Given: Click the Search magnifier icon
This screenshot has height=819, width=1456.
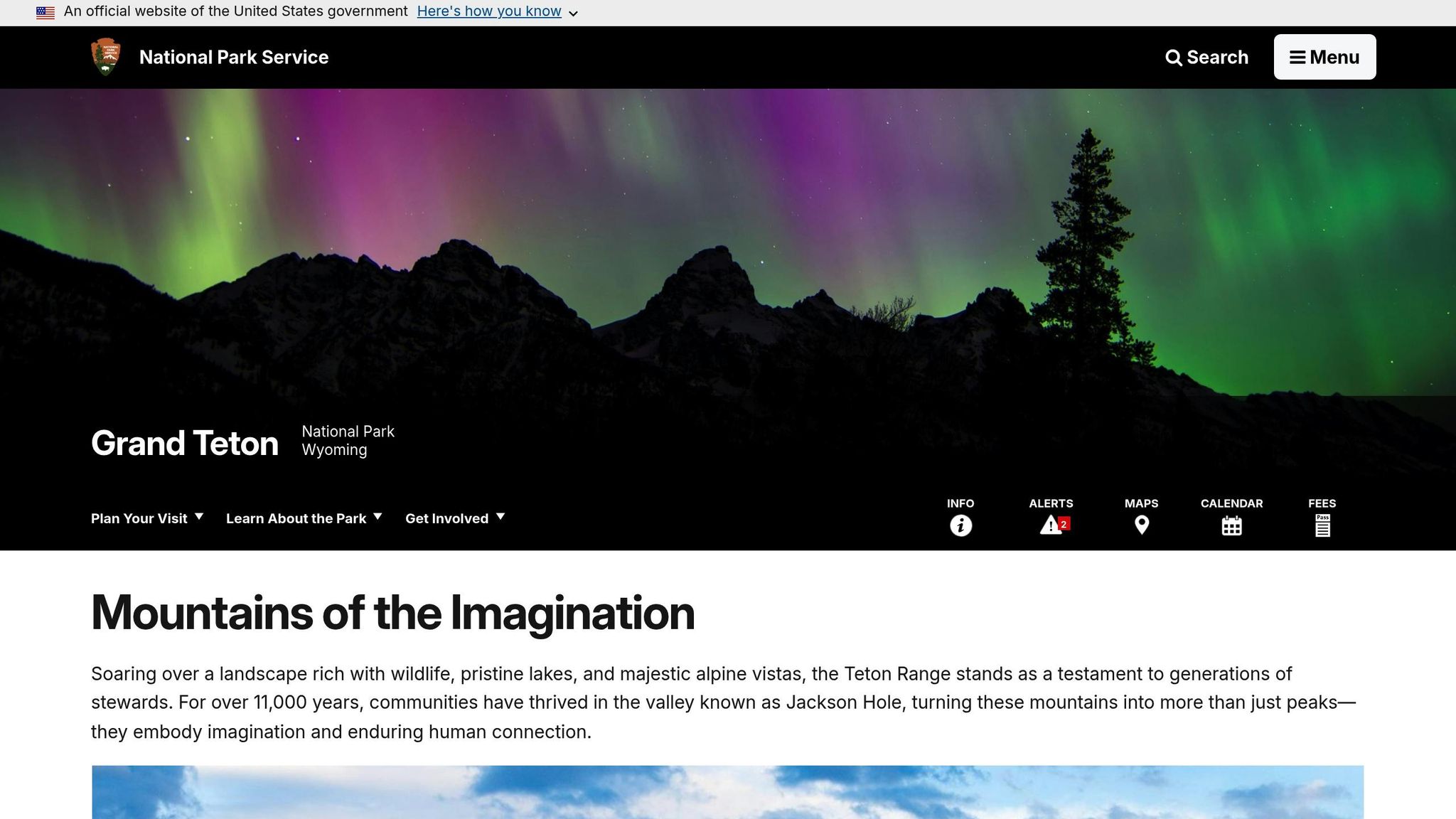Looking at the screenshot, I should (x=1174, y=58).
